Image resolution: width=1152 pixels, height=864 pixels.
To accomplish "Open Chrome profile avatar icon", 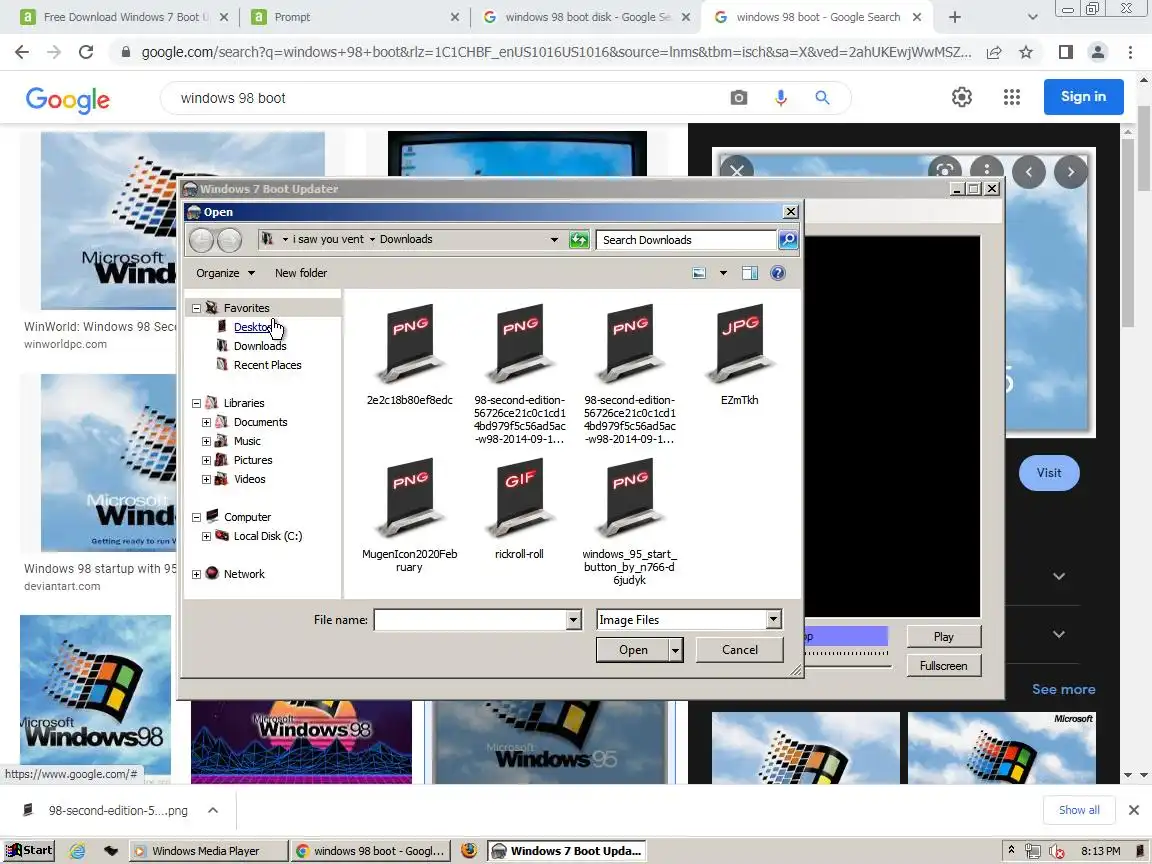I will [x=1098, y=52].
